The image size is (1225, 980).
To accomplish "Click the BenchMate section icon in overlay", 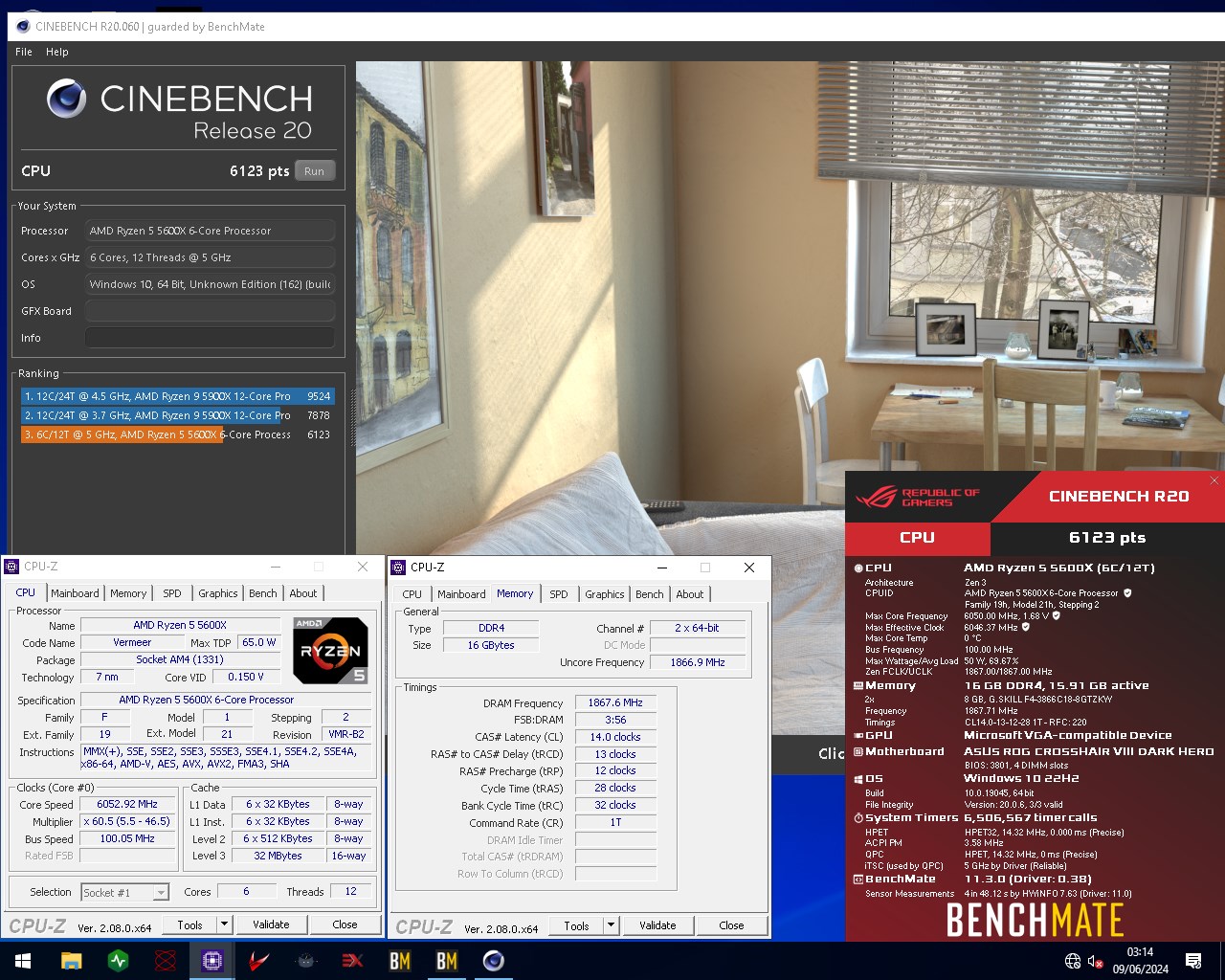I will [858, 879].
